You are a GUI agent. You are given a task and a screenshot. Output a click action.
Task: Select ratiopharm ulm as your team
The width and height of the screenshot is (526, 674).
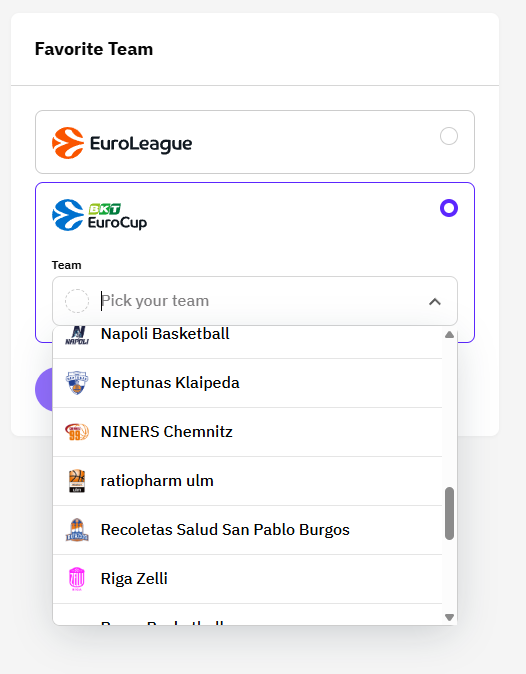click(x=248, y=481)
